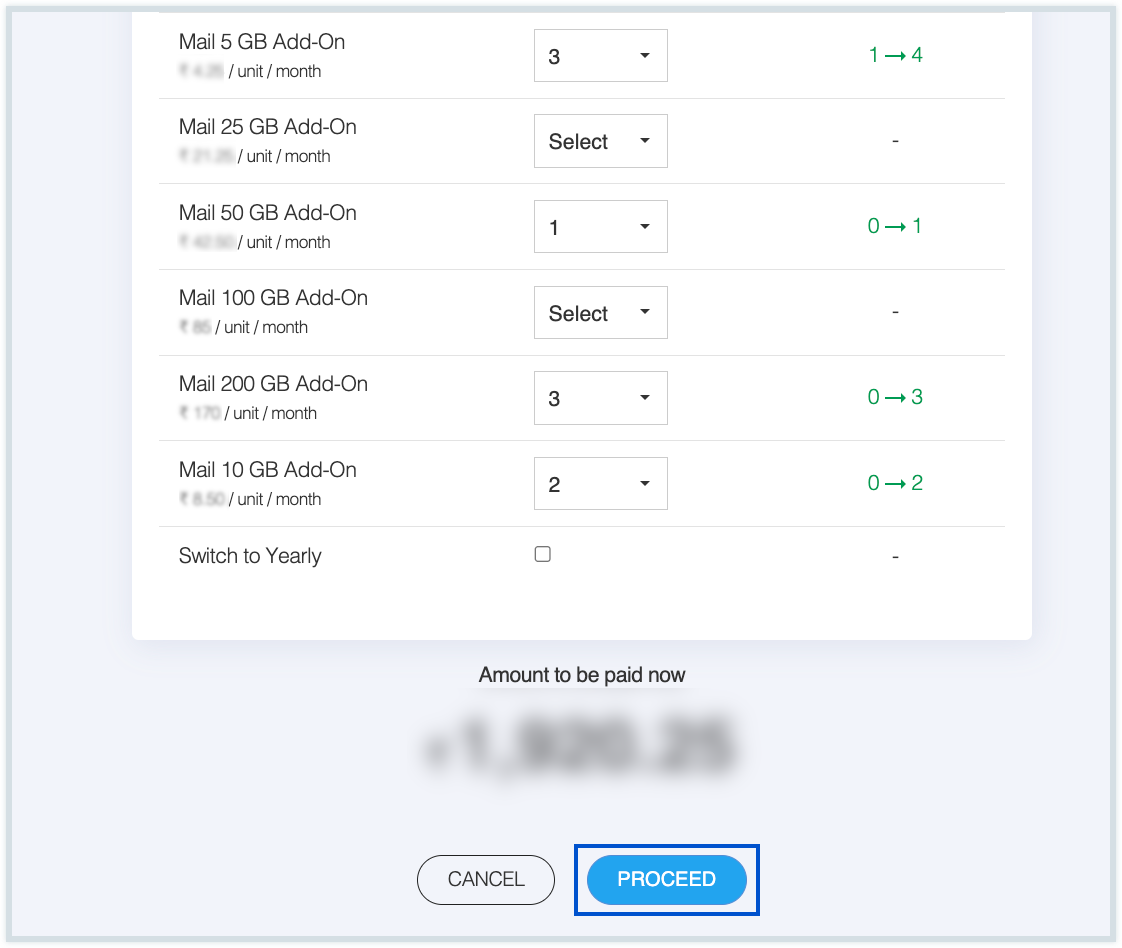Screen dimensions: 1122x948
Task: Select the Mail 200 GB Add-On label
Action: [273, 384]
